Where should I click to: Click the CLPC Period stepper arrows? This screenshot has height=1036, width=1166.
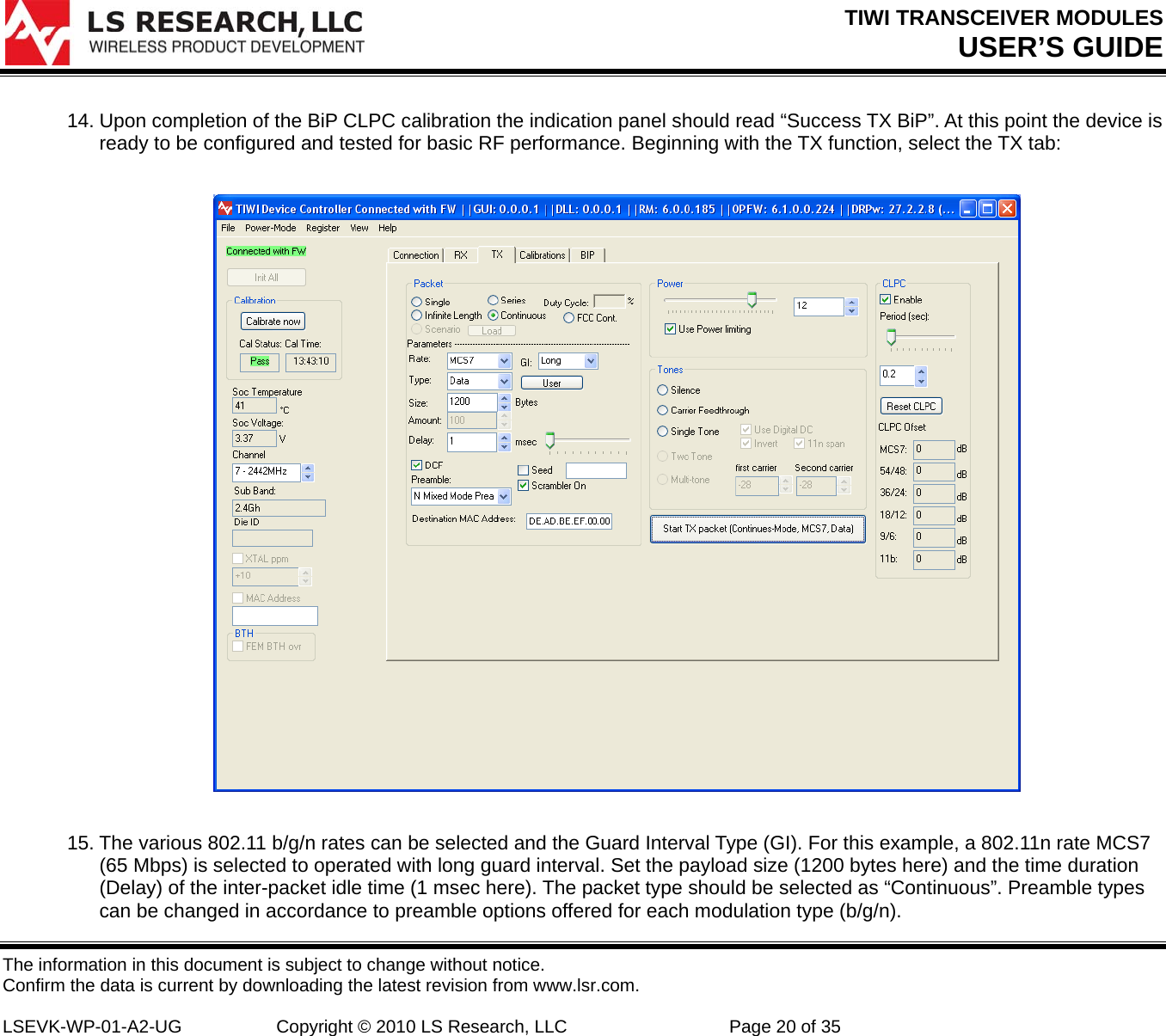pos(921,377)
